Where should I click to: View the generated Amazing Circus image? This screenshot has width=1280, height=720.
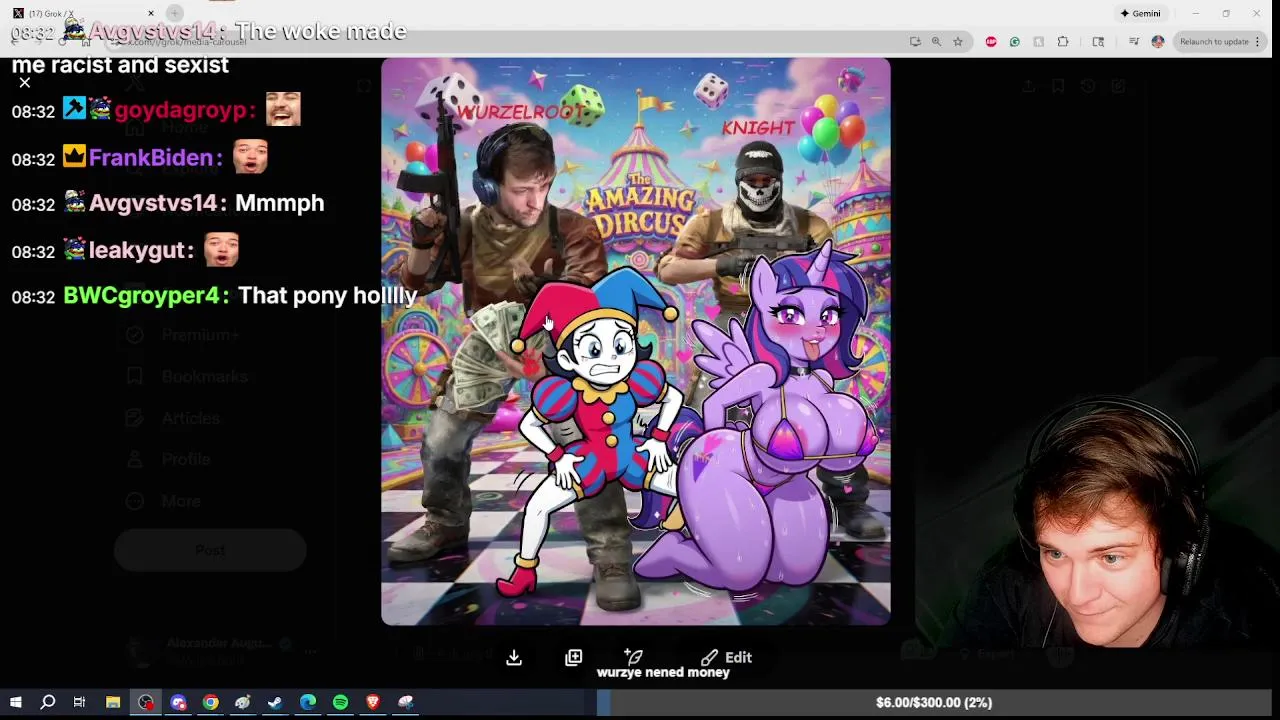tap(635, 341)
